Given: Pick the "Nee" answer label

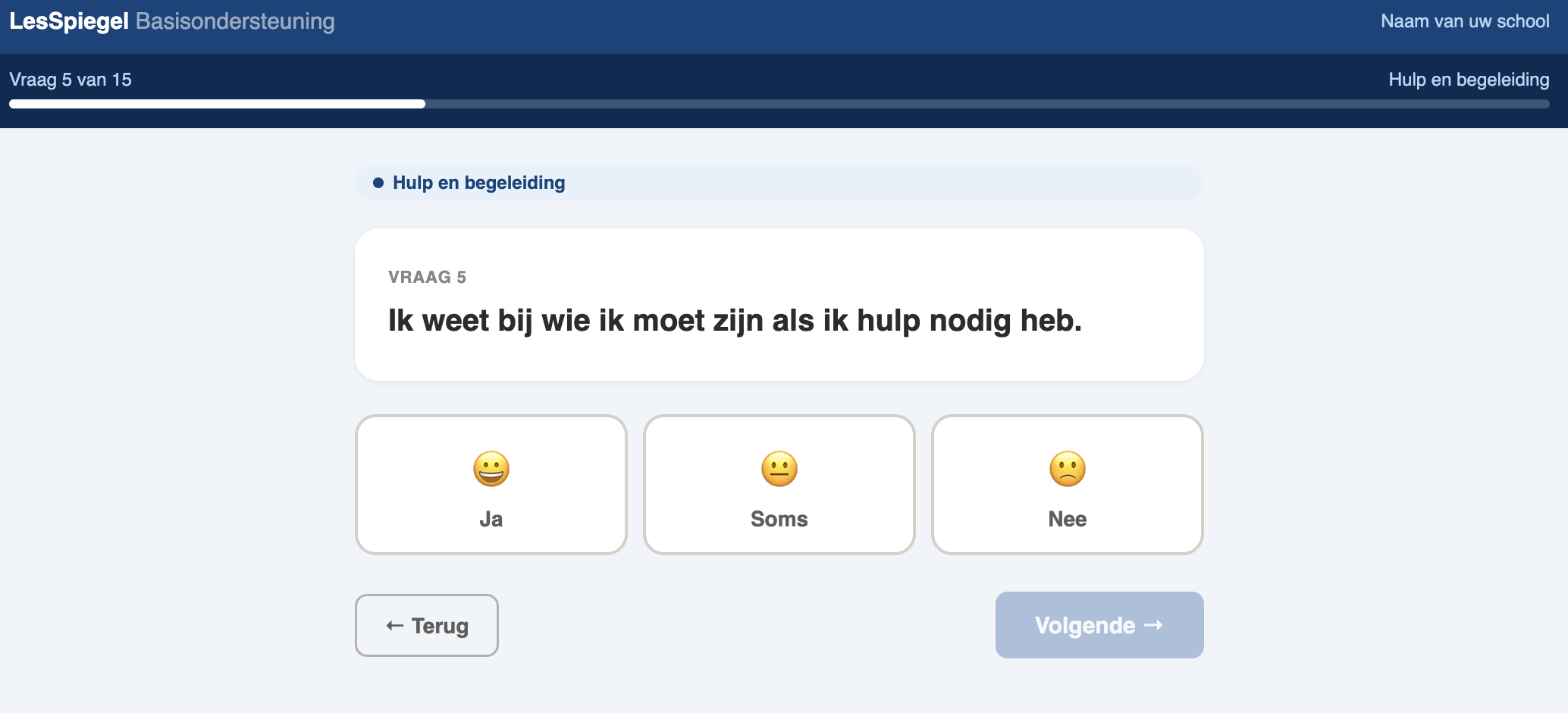Looking at the screenshot, I should [1068, 519].
